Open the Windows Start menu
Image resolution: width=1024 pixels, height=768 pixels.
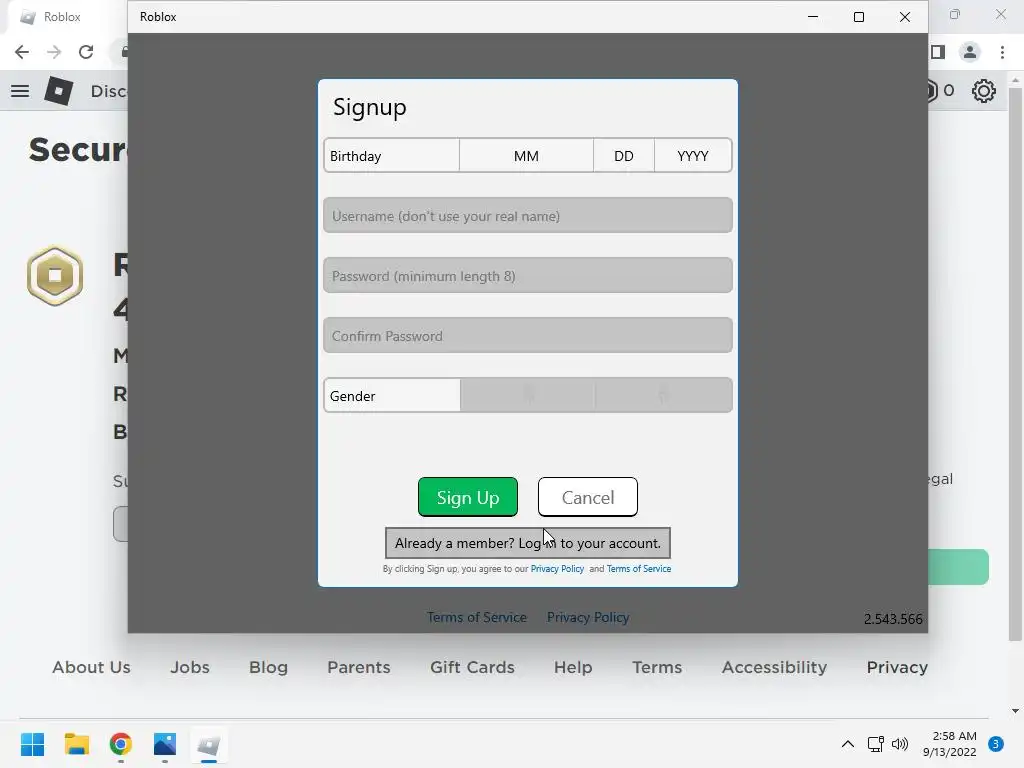[32, 744]
